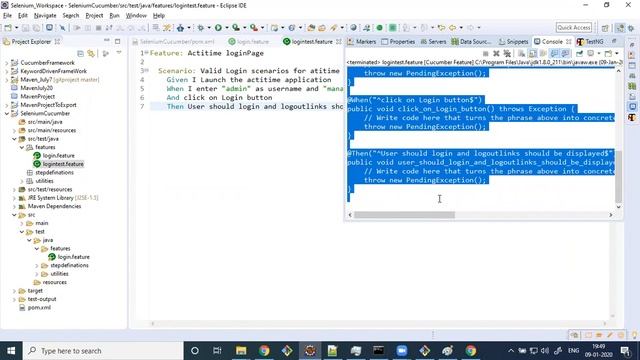The height and width of the screenshot is (360, 640).
Task: Maximize the Project Explorer view
Action: [x=118, y=41]
